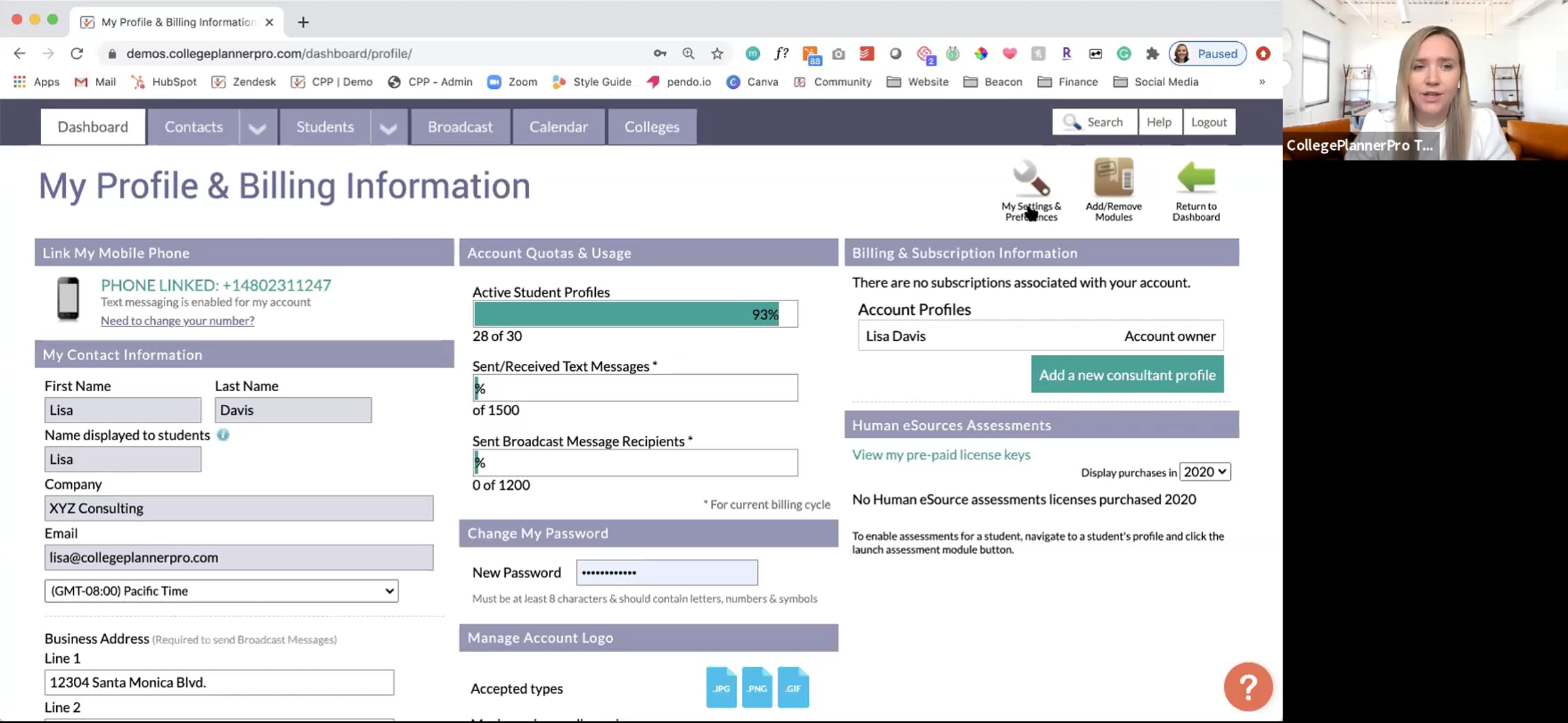Image resolution: width=1568 pixels, height=723 pixels.
Task: Bookmark this page with the star icon
Action: [x=717, y=54]
